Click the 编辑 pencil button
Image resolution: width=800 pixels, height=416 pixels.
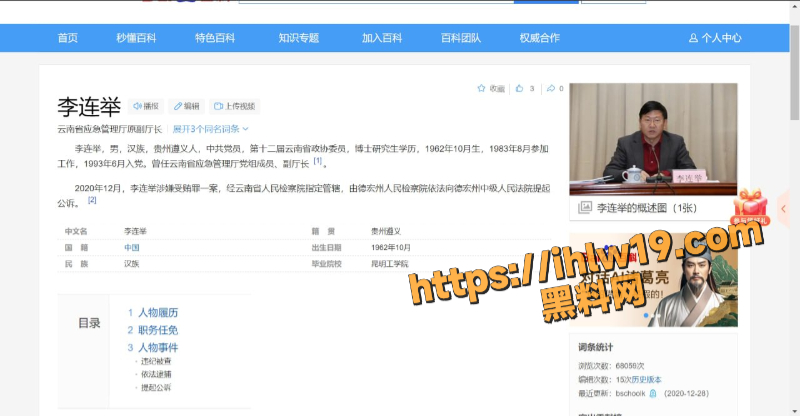pos(187,106)
